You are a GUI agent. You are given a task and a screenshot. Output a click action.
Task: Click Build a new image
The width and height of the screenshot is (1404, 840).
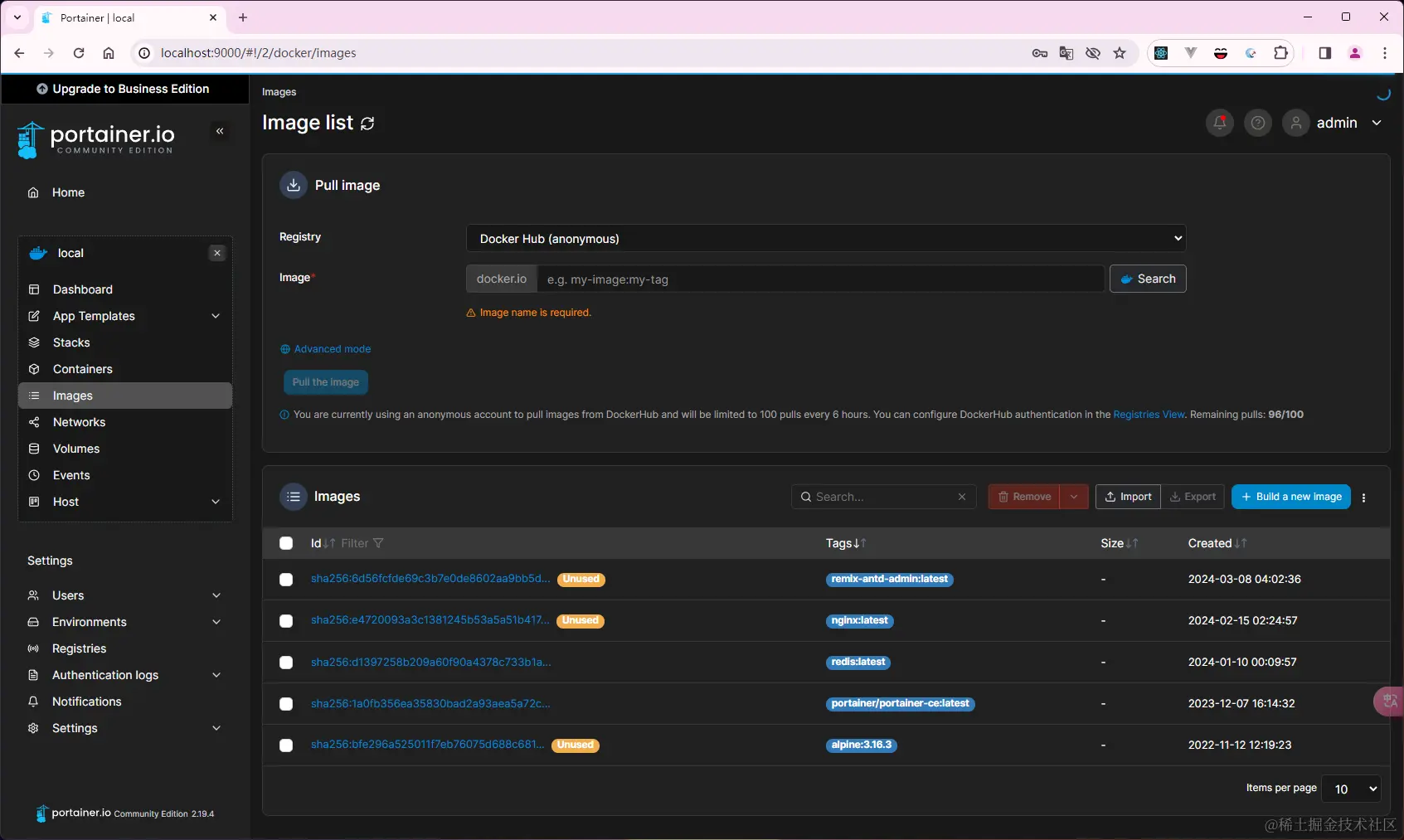click(1291, 497)
